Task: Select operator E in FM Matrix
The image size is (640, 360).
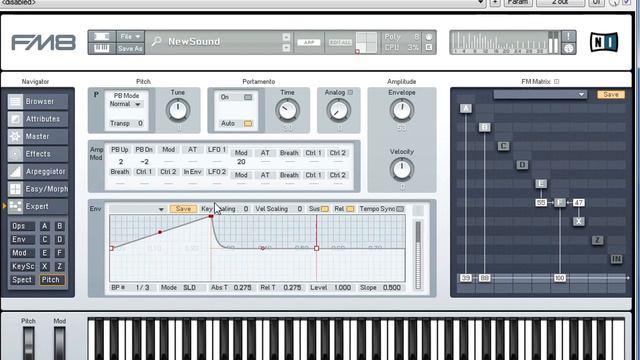Action: (x=541, y=184)
